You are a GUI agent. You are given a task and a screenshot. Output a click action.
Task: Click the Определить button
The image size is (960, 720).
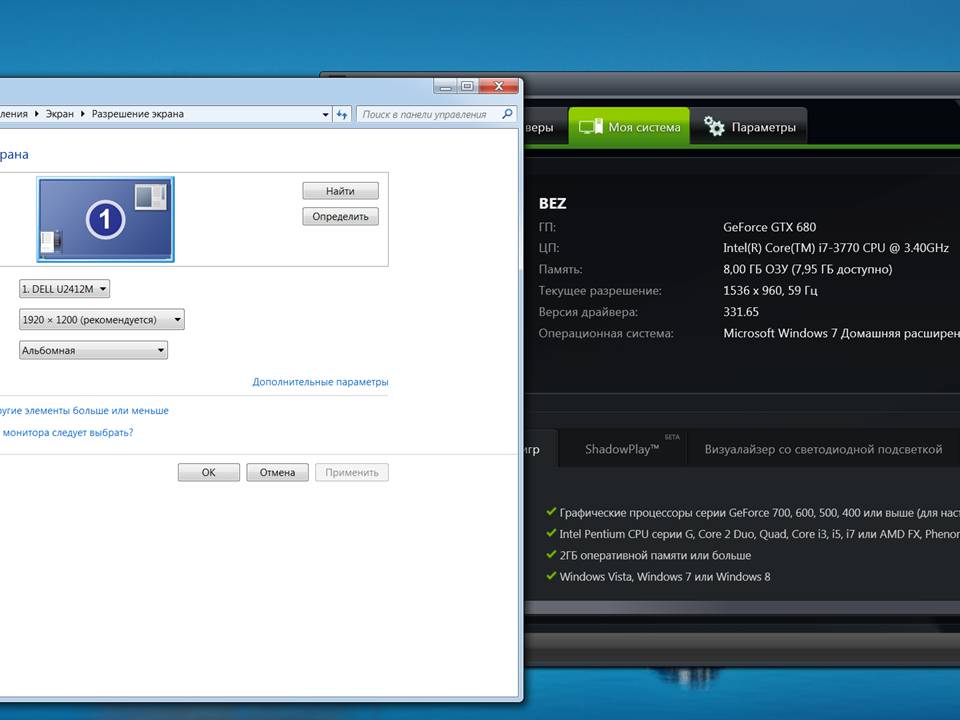[340, 217]
